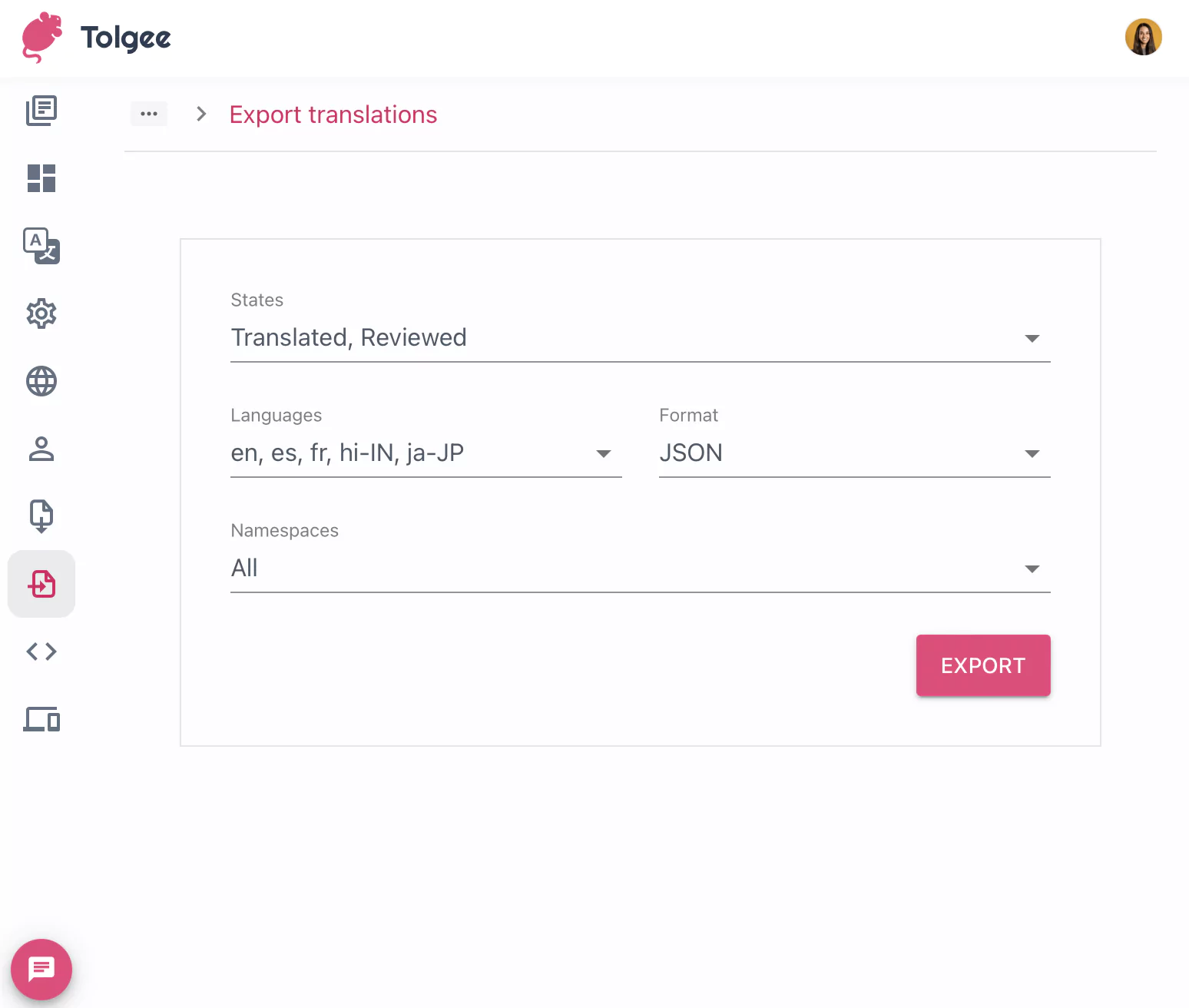Select the Export document icon

point(41,516)
